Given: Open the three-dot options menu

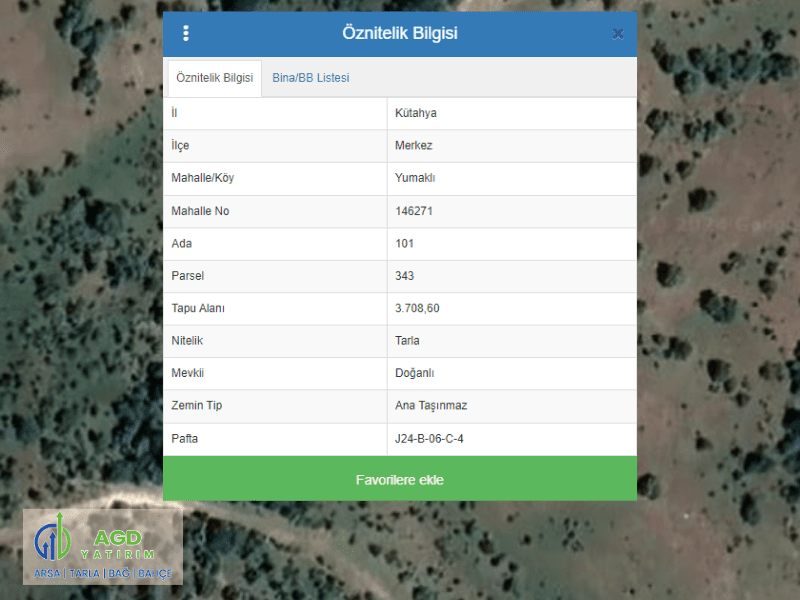Looking at the screenshot, I should click(185, 33).
